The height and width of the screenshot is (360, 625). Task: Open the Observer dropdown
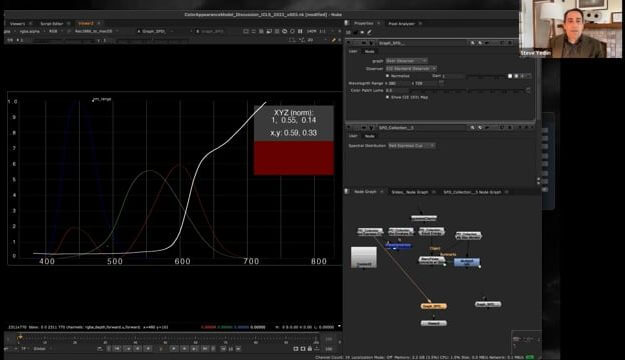tap(411, 69)
